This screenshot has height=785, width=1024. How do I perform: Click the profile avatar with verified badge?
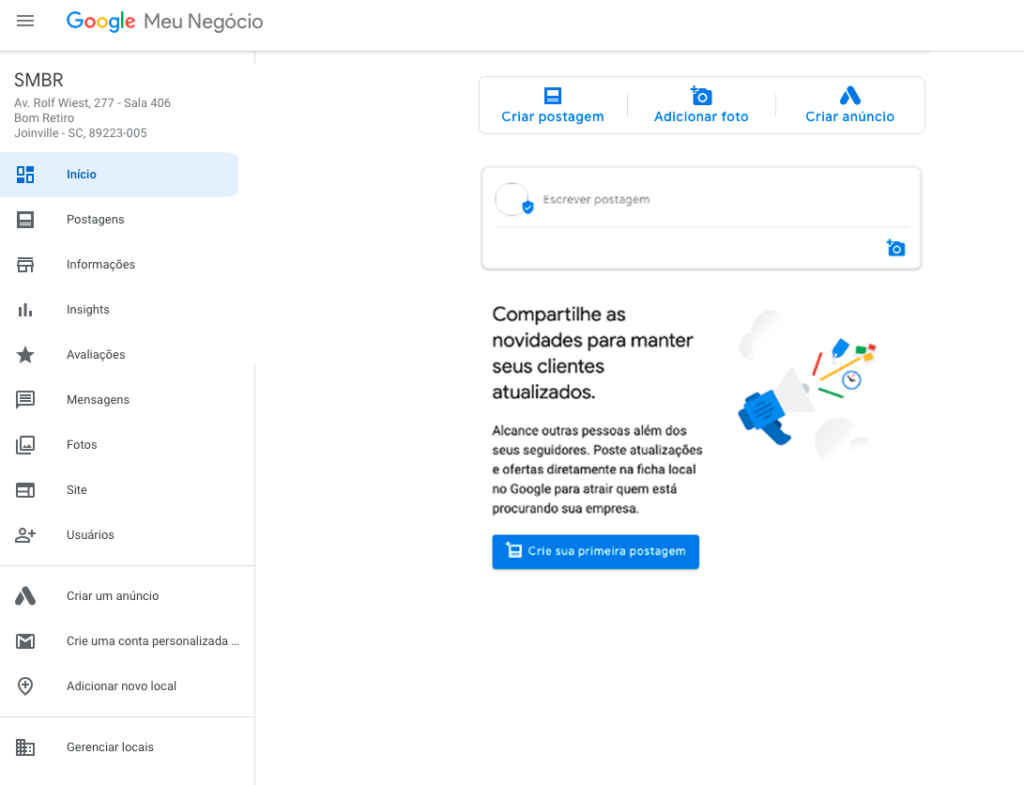513,199
